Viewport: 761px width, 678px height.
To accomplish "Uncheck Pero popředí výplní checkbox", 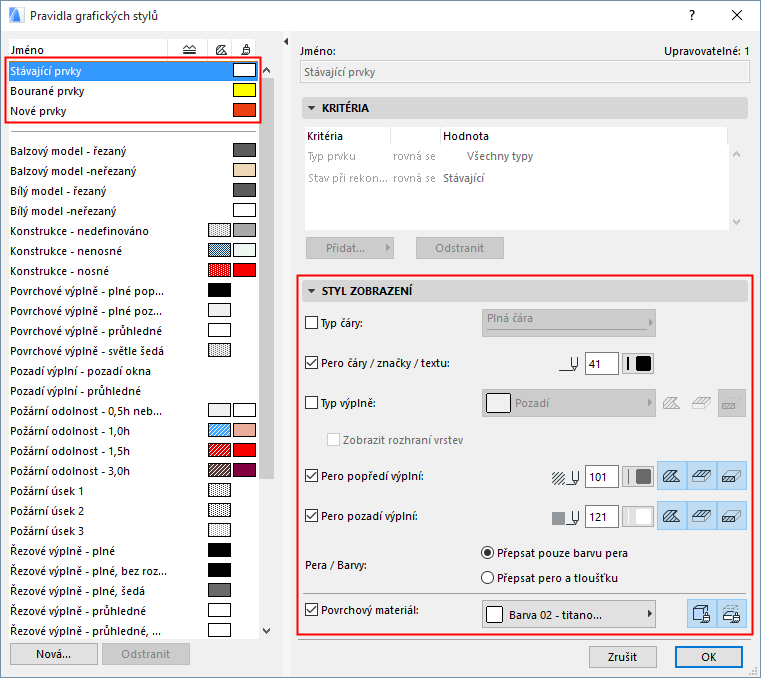I will tap(311, 476).
